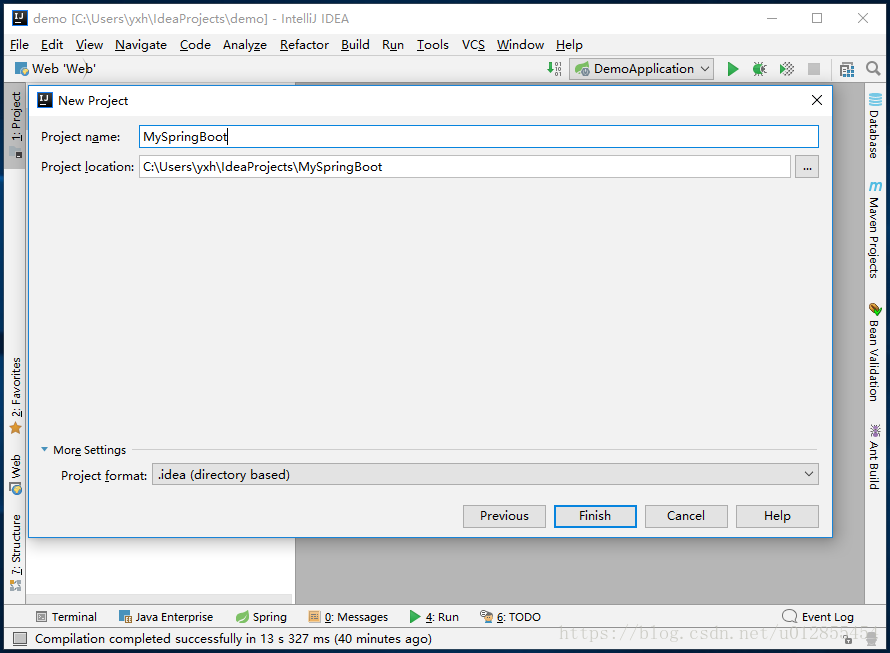Open the Refactor menu
The image size is (890, 653).
[x=304, y=45]
